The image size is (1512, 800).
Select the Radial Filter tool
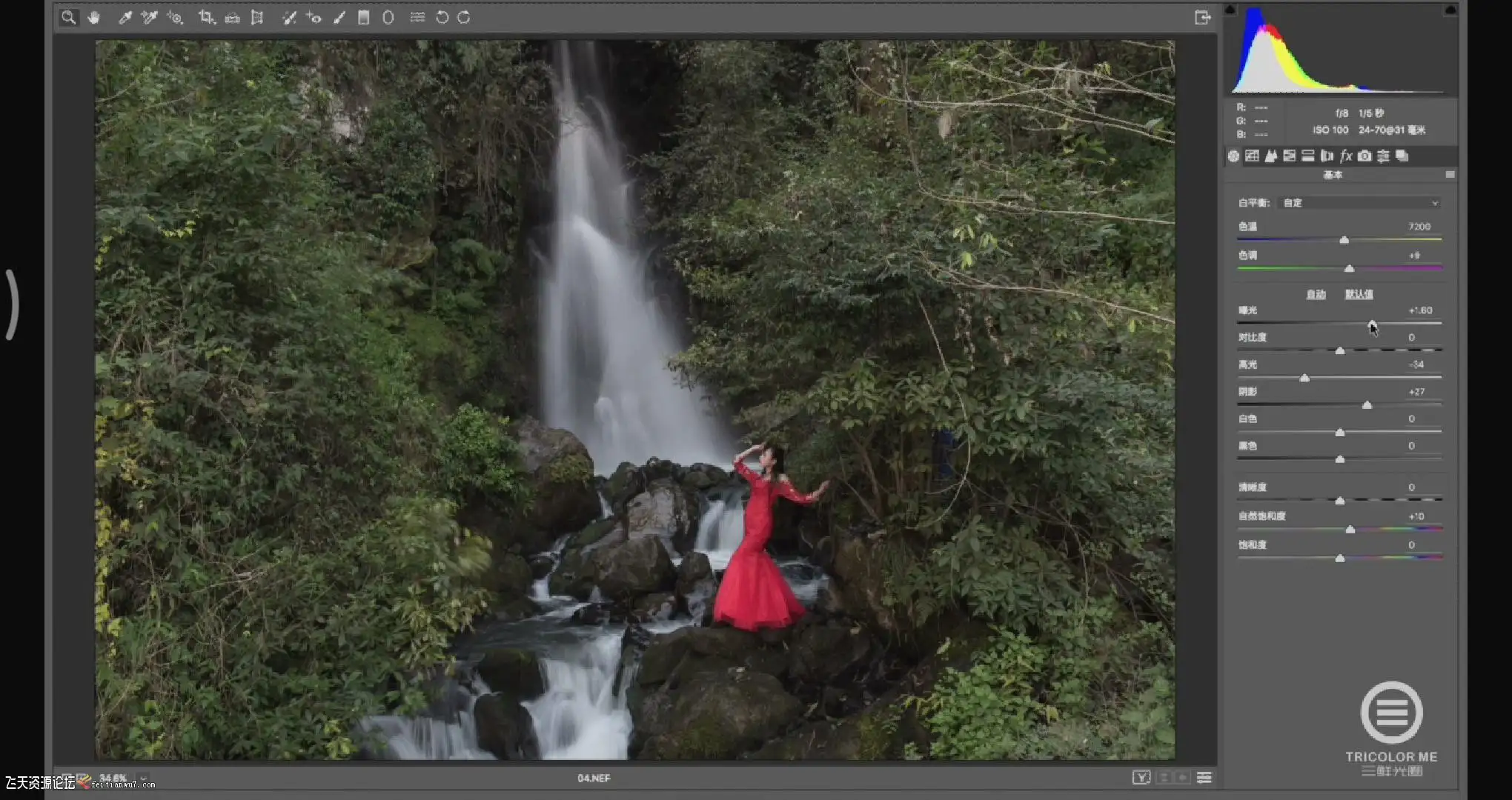coord(388,17)
